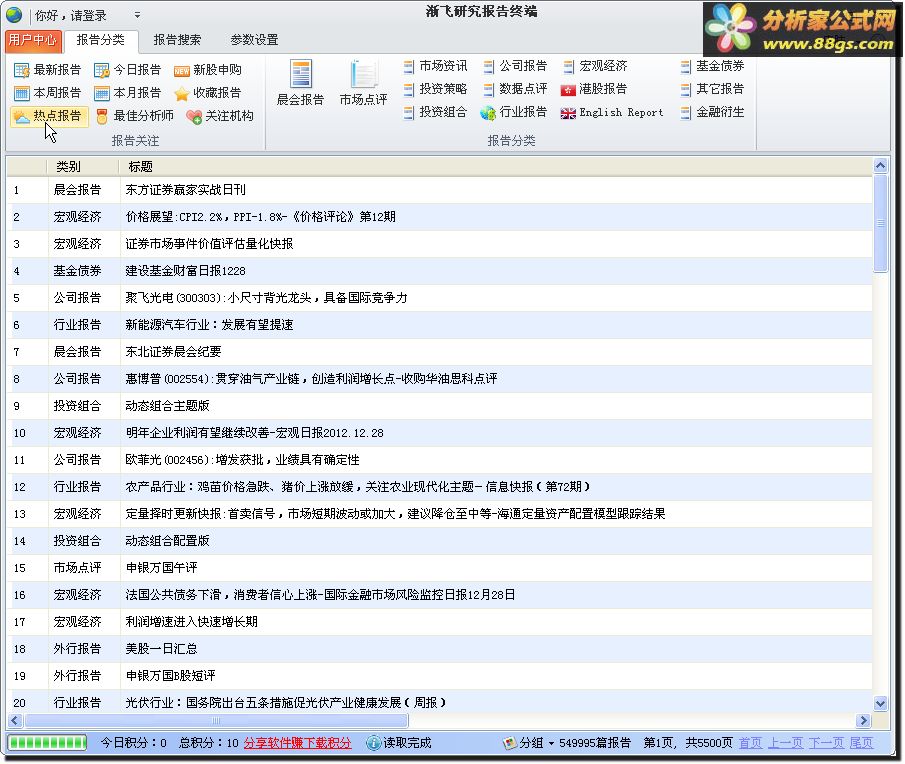
Task: Click the globe application icon
Action: pyautogui.click(x=13, y=15)
